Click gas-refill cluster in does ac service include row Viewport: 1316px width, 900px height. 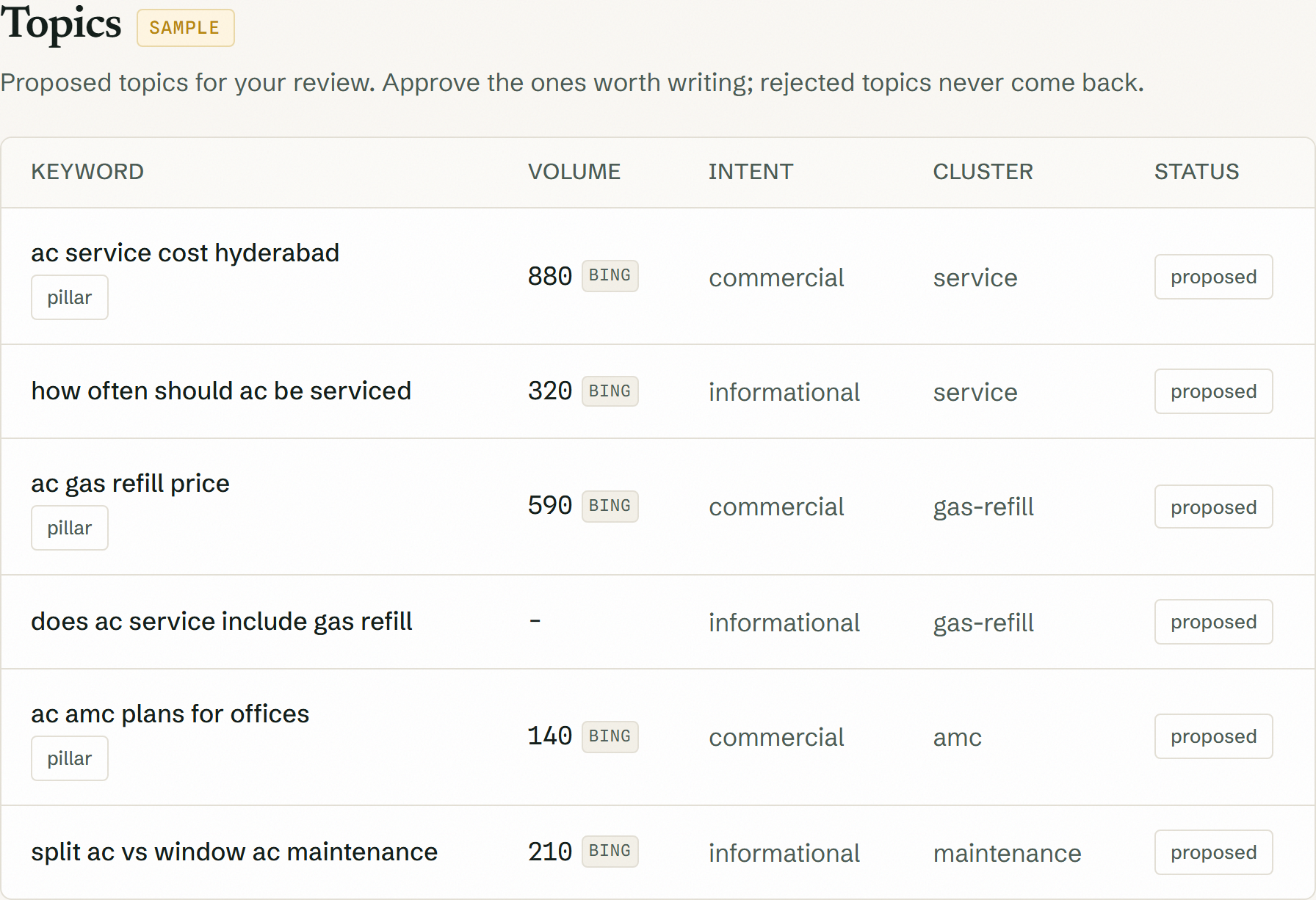(x=983, y=623)
